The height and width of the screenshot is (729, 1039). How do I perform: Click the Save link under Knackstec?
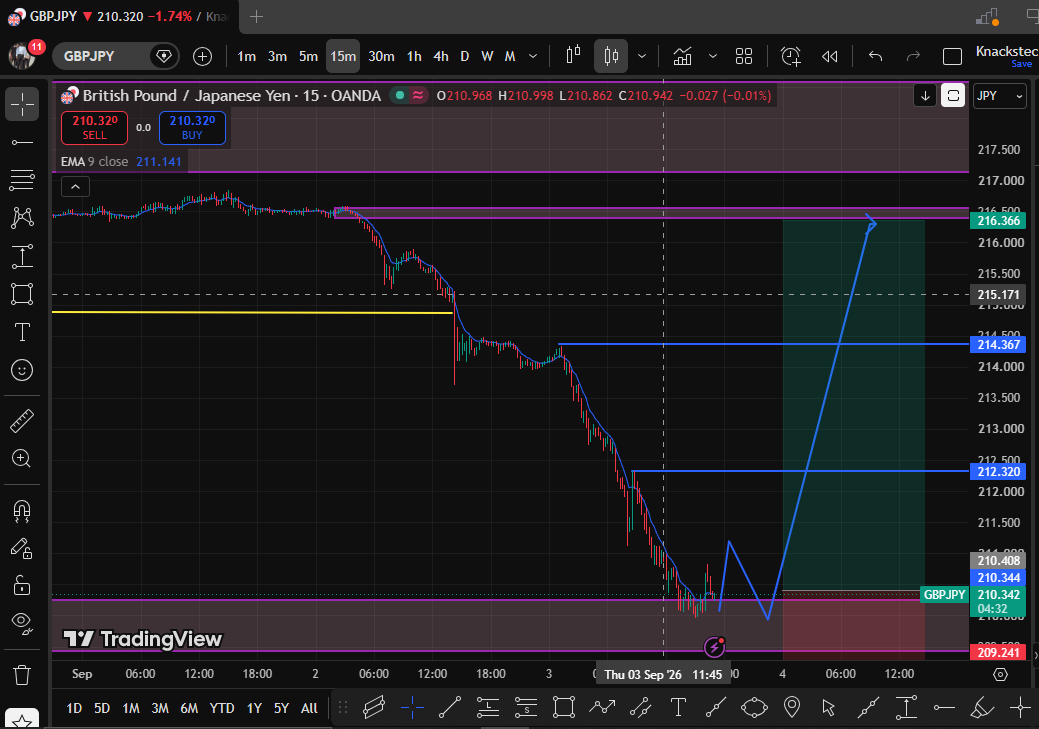coord(1021,64)
